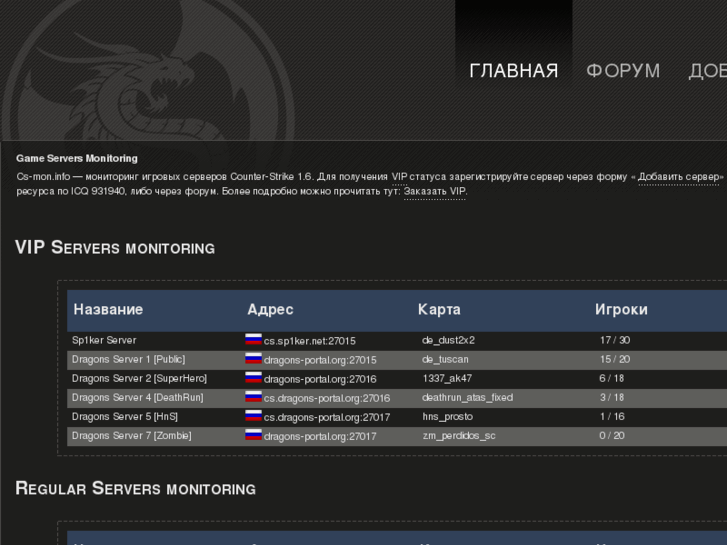Click player count 15 / 20
The width and height of the screenshot is (727, 545).
pyautogui.click(x=615, y=359)
